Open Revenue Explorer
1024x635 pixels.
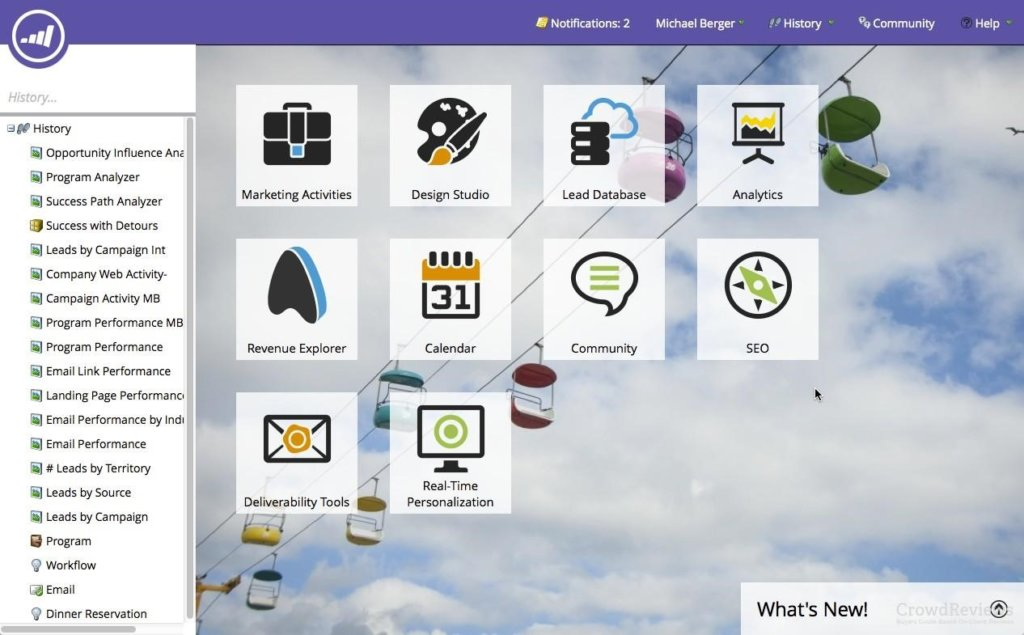296,298
